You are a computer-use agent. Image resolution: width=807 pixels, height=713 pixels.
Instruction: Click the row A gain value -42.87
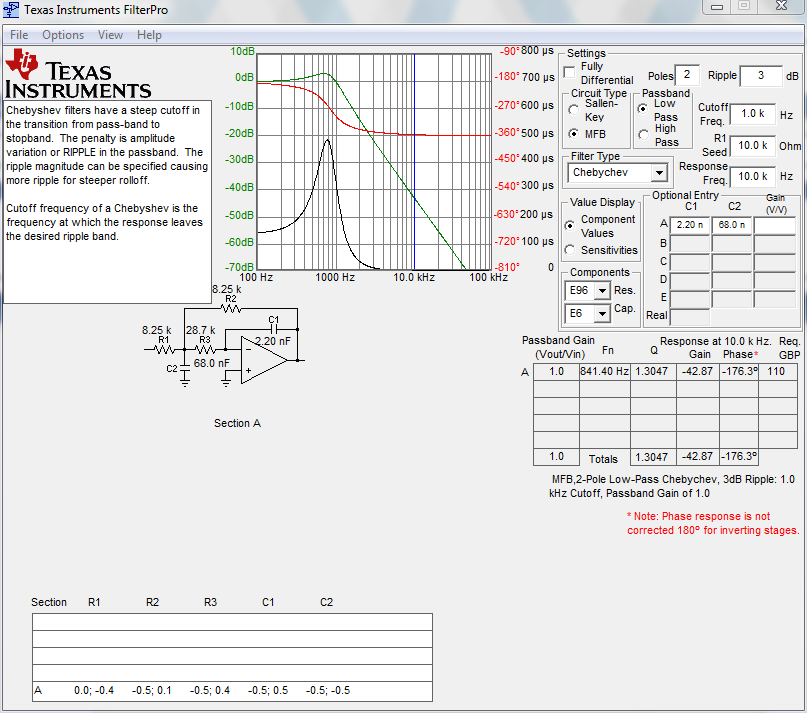pyautogui.click(x=697, y=371)
